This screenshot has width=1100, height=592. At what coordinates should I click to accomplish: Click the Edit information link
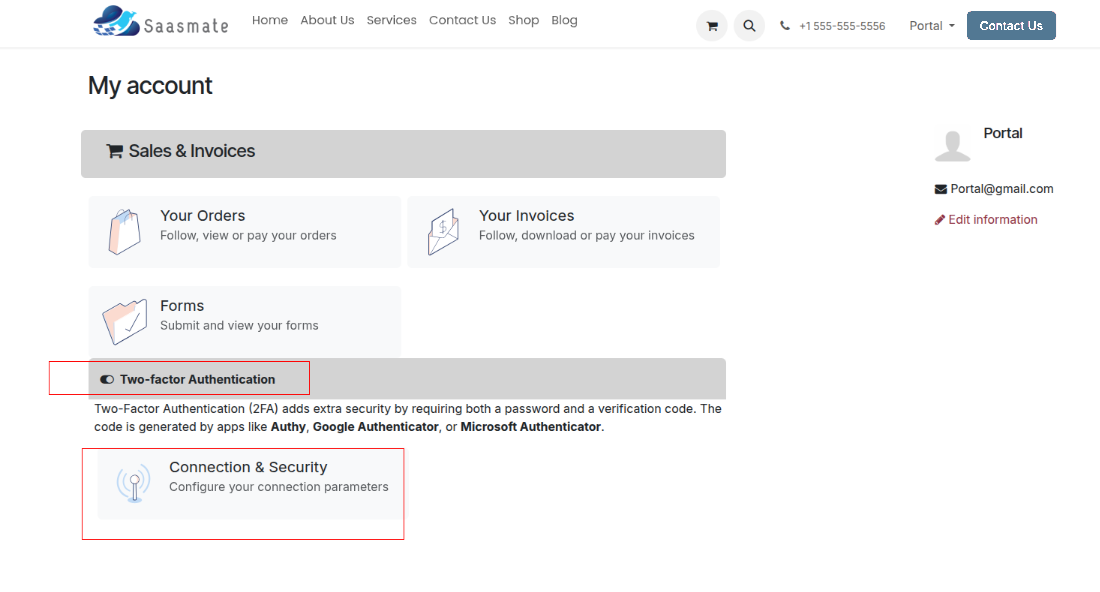coord(992,220)
